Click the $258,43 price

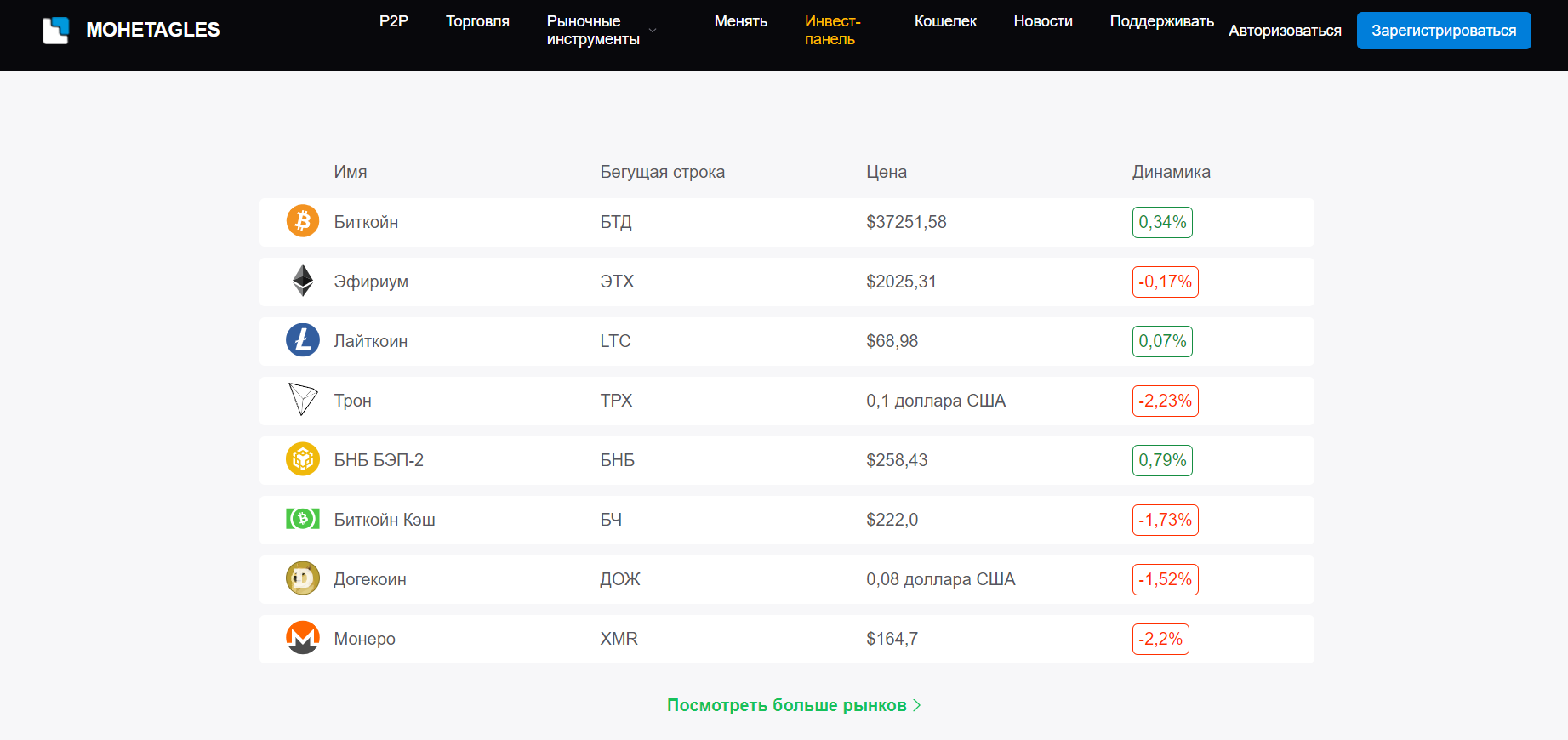pyautogui.click(x=897, y=460)
